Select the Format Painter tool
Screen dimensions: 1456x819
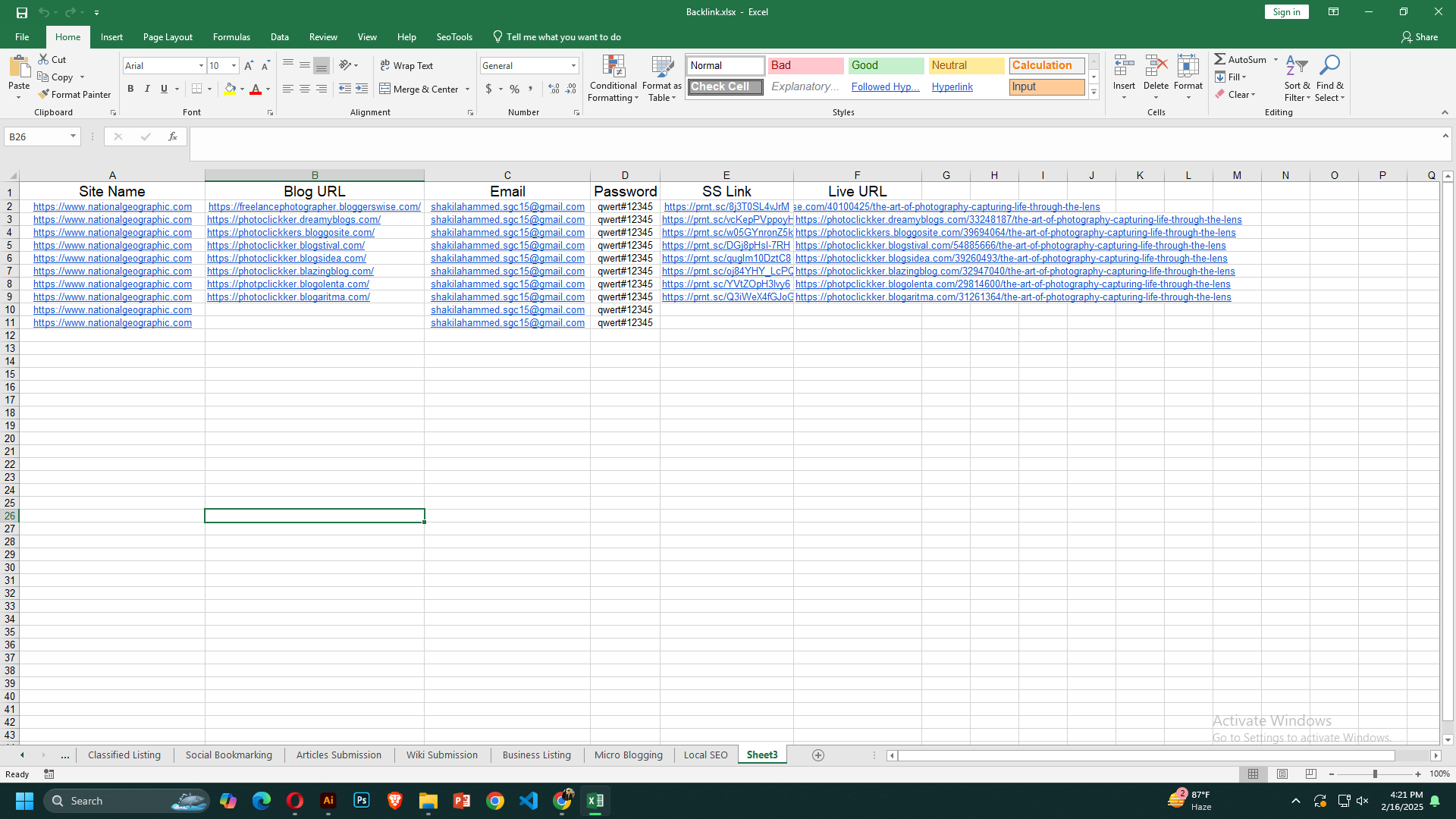(x=74, y=94)
